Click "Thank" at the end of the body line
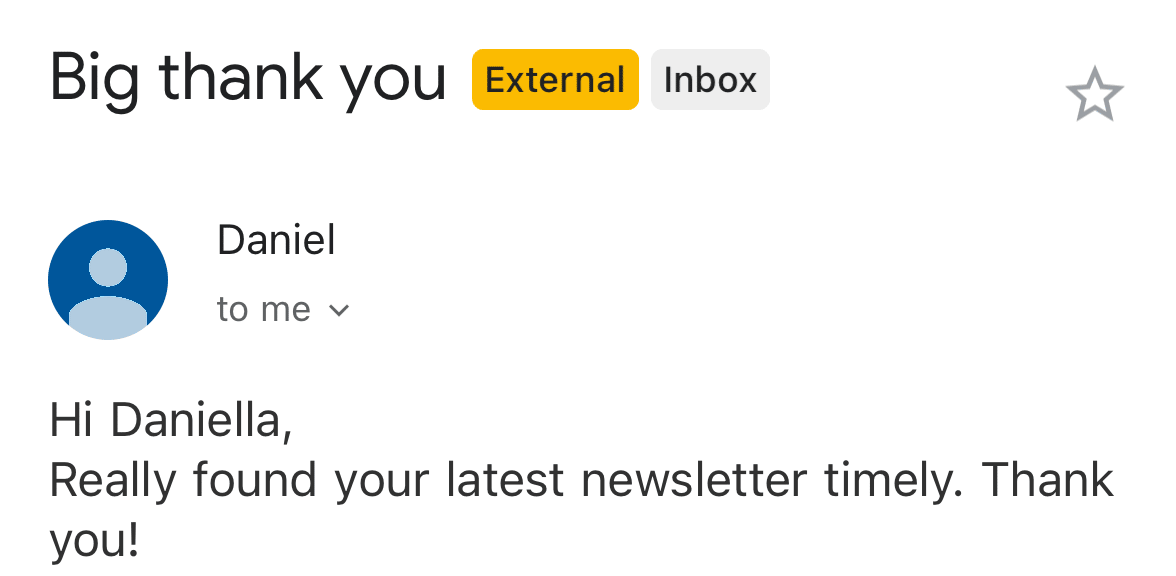Image resolution: width=1176 pixels, height=576 pixels. coord(1048,481)
